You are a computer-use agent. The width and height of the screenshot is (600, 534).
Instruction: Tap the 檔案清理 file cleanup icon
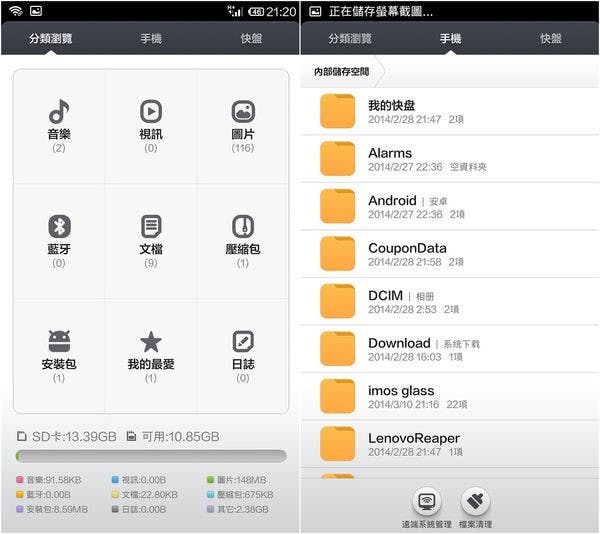tap(475, 501)
